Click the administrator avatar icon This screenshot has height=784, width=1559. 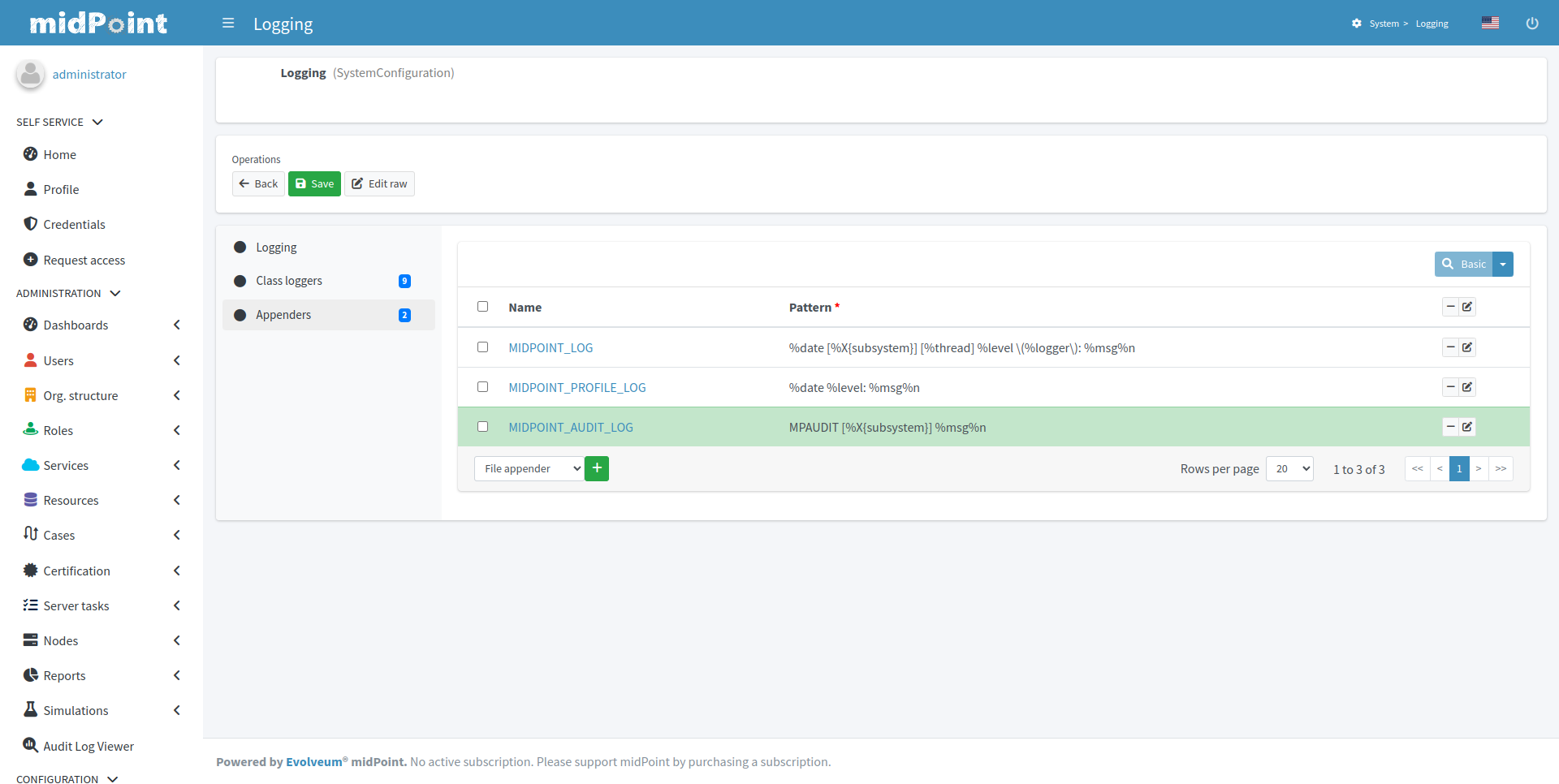31,74
